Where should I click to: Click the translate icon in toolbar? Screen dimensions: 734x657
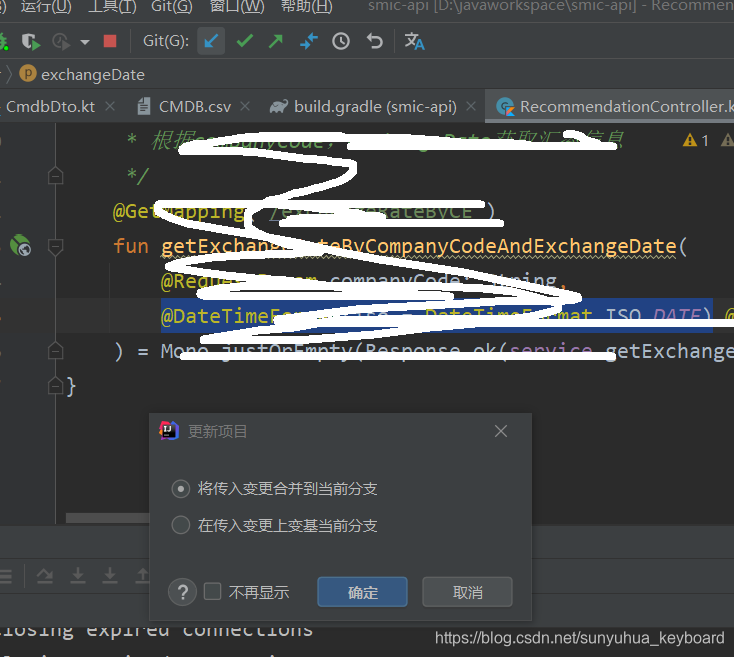click(x=414, y=41)
